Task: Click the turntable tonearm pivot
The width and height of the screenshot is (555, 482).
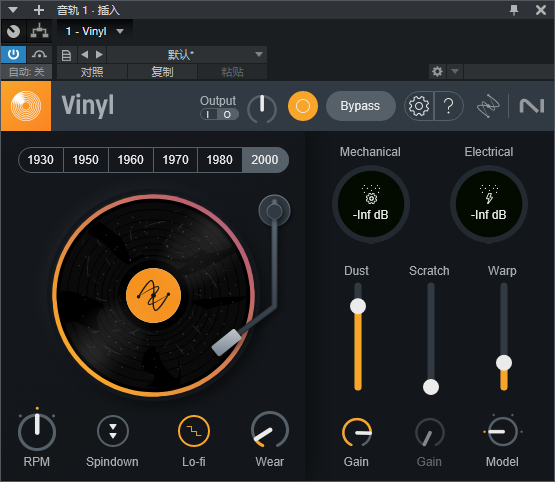Action: pos(274,211)
